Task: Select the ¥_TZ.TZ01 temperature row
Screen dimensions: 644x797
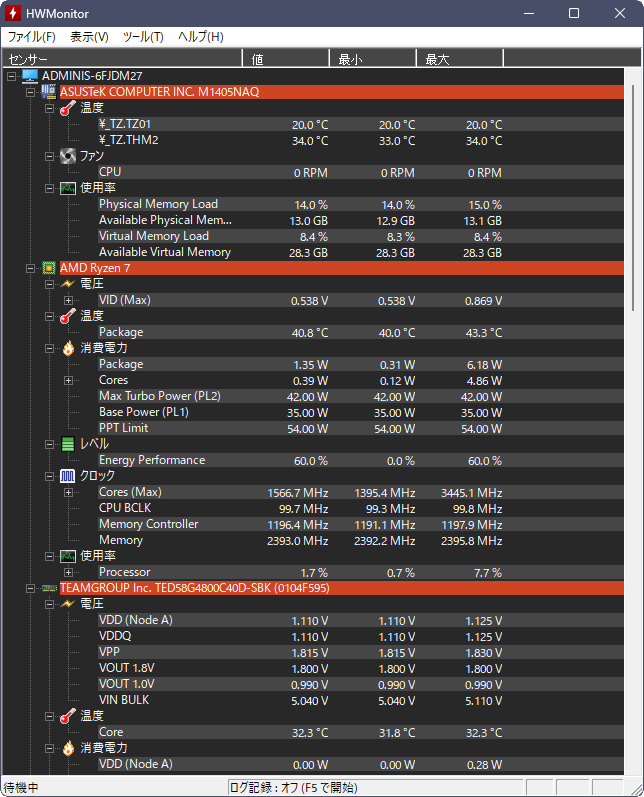Action: [360, 124]
